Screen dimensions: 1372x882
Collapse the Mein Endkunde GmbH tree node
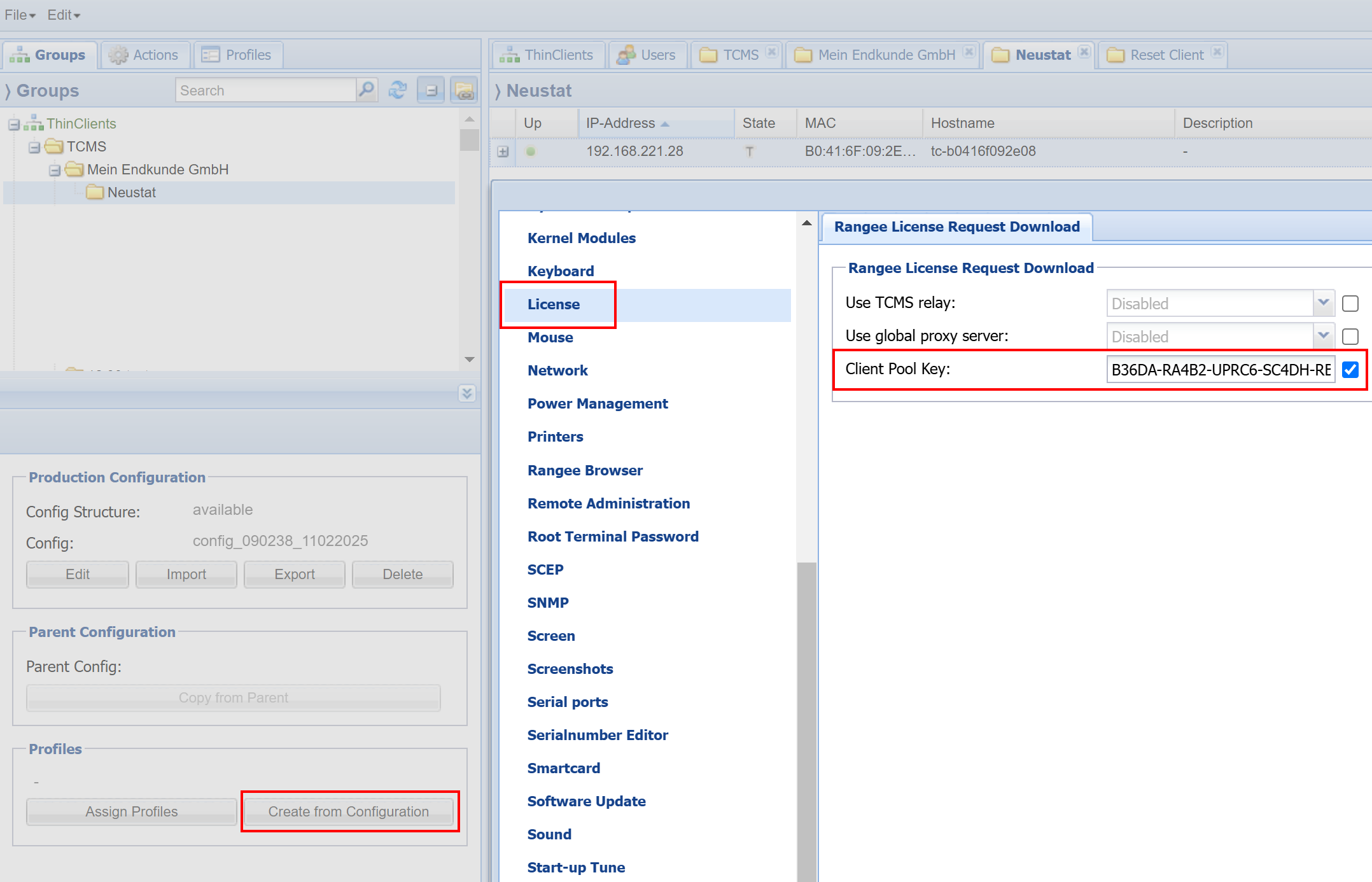point(55,170)
